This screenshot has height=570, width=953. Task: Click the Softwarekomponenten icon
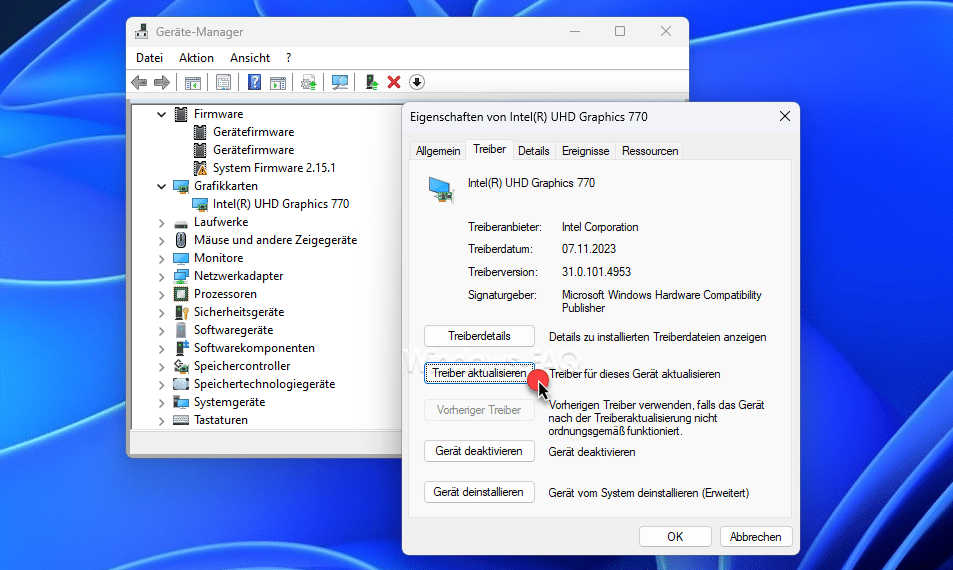tap(181, 348)
